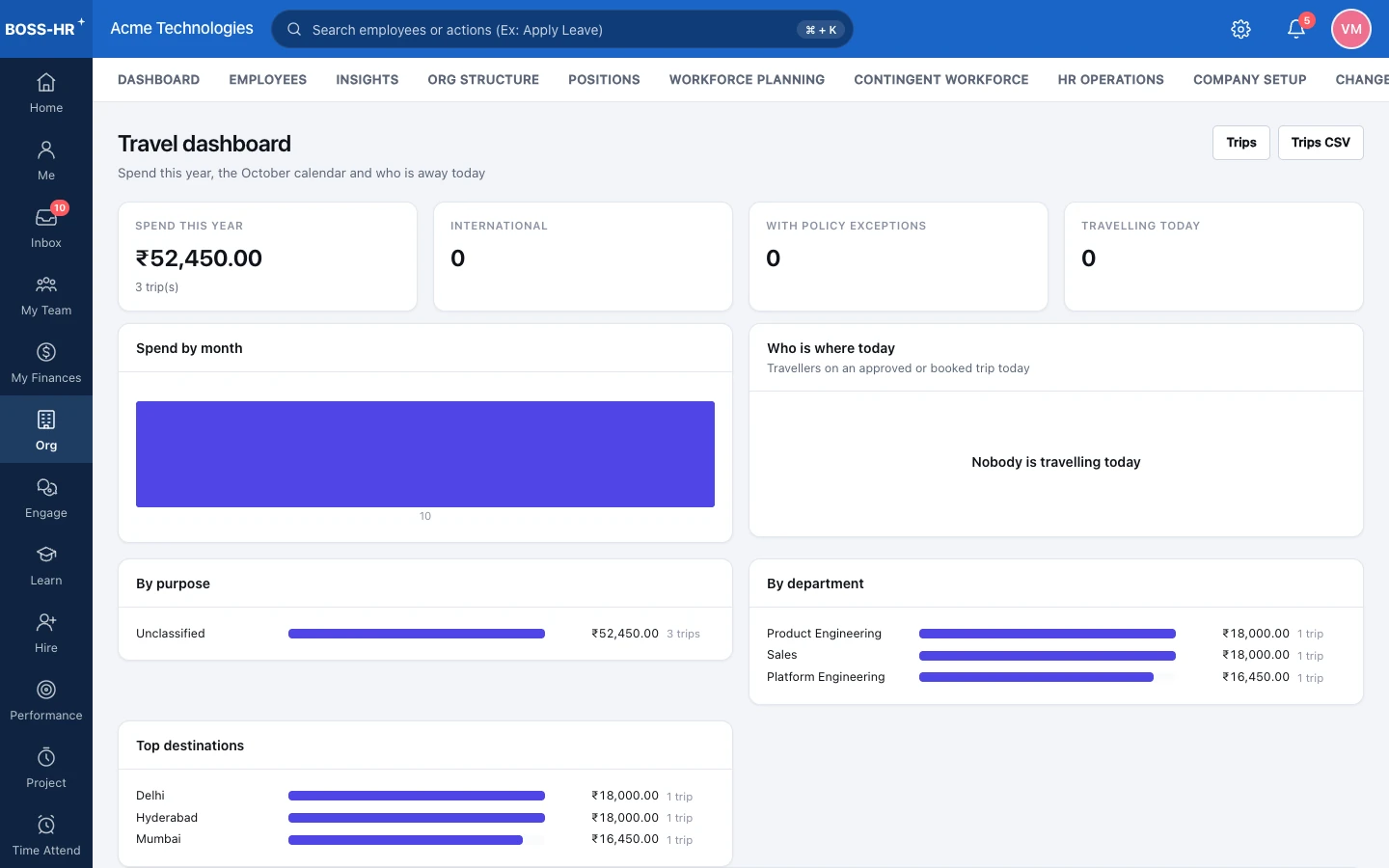Select the HR OPERATIONS tab
The image size is (1389, 868).
pos(1111,80)
